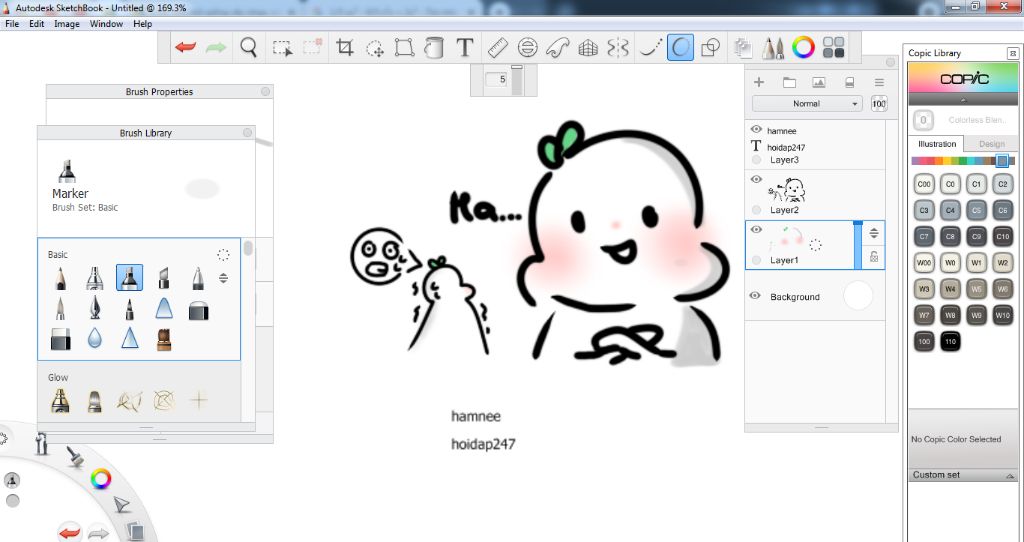Collapse the Copic header arrow

point(963,101)
